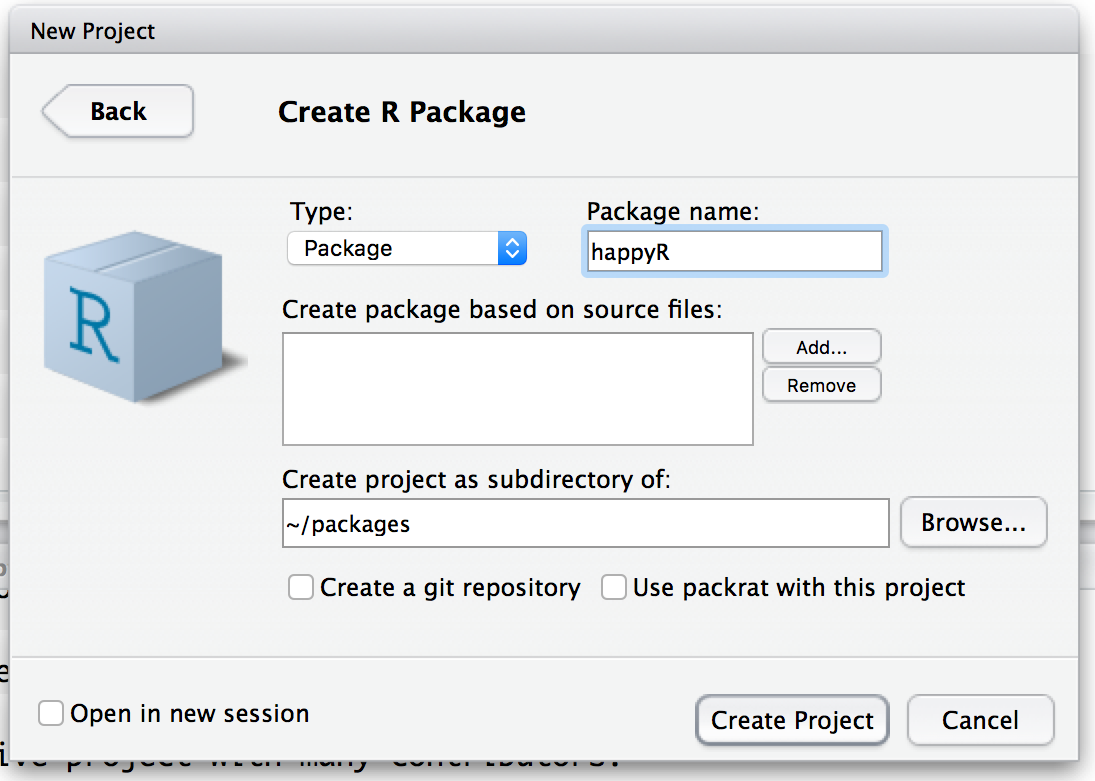Open the Browse... directory chooser
1095x781 pixels.
[x=973, y=523]
